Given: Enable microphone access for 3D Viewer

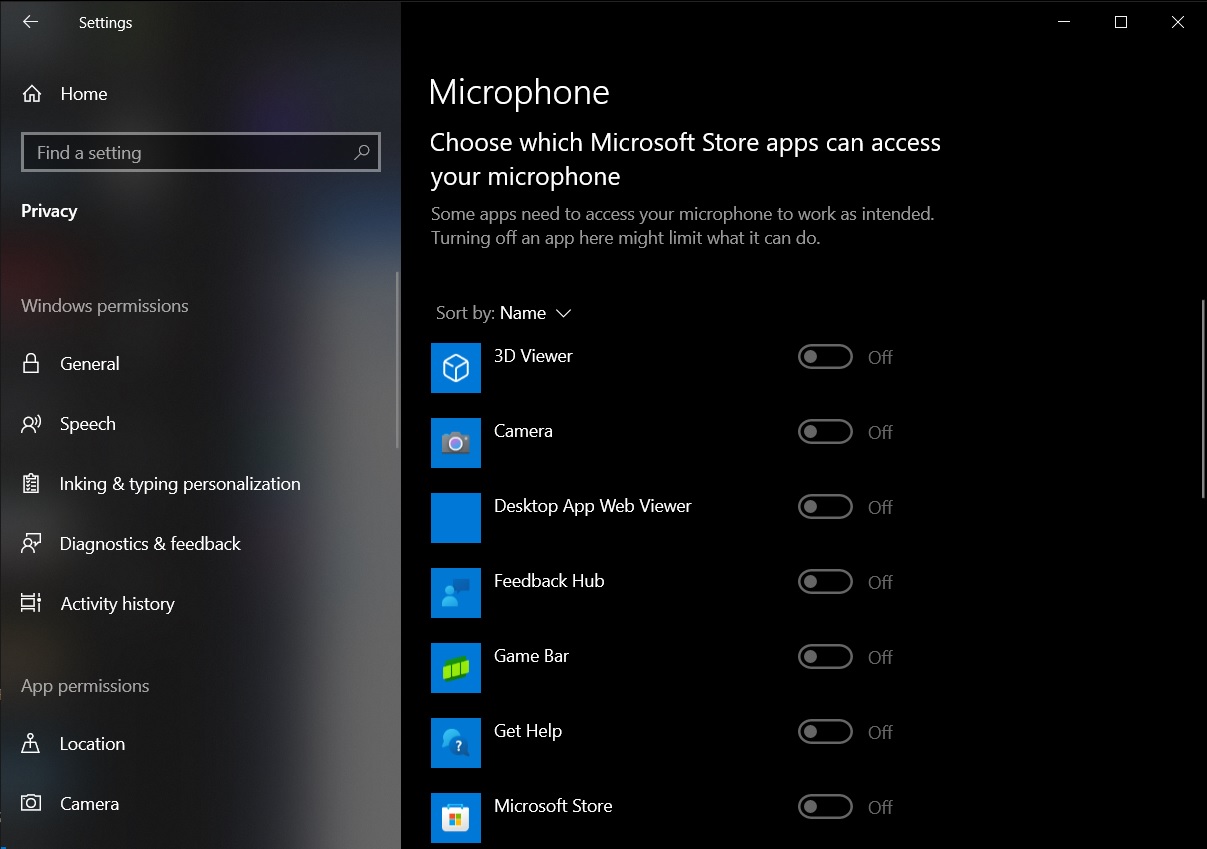Looking at the screenshot, I should click(825, 357).
